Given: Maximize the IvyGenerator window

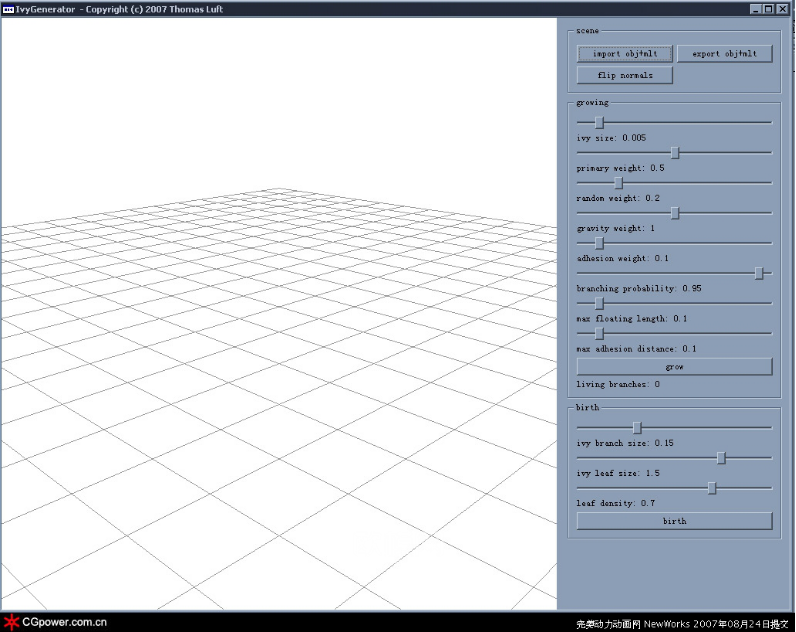Looking at the screenshot, I should (x=769, y=9).
